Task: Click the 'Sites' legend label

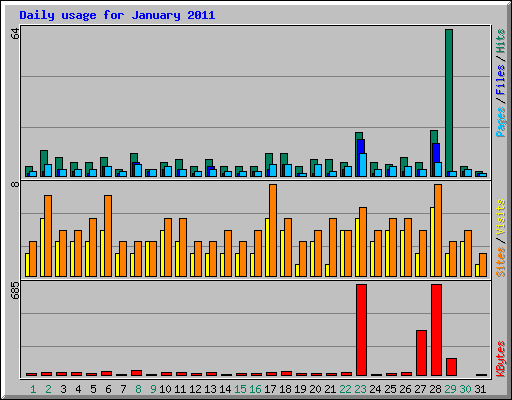Action: point(500,262)
